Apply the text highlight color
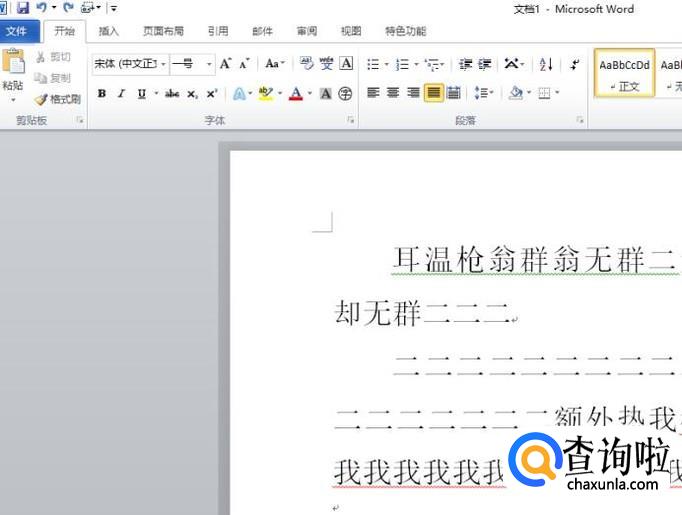The width and height of the screenshot is (682, 515). [265, 94]
